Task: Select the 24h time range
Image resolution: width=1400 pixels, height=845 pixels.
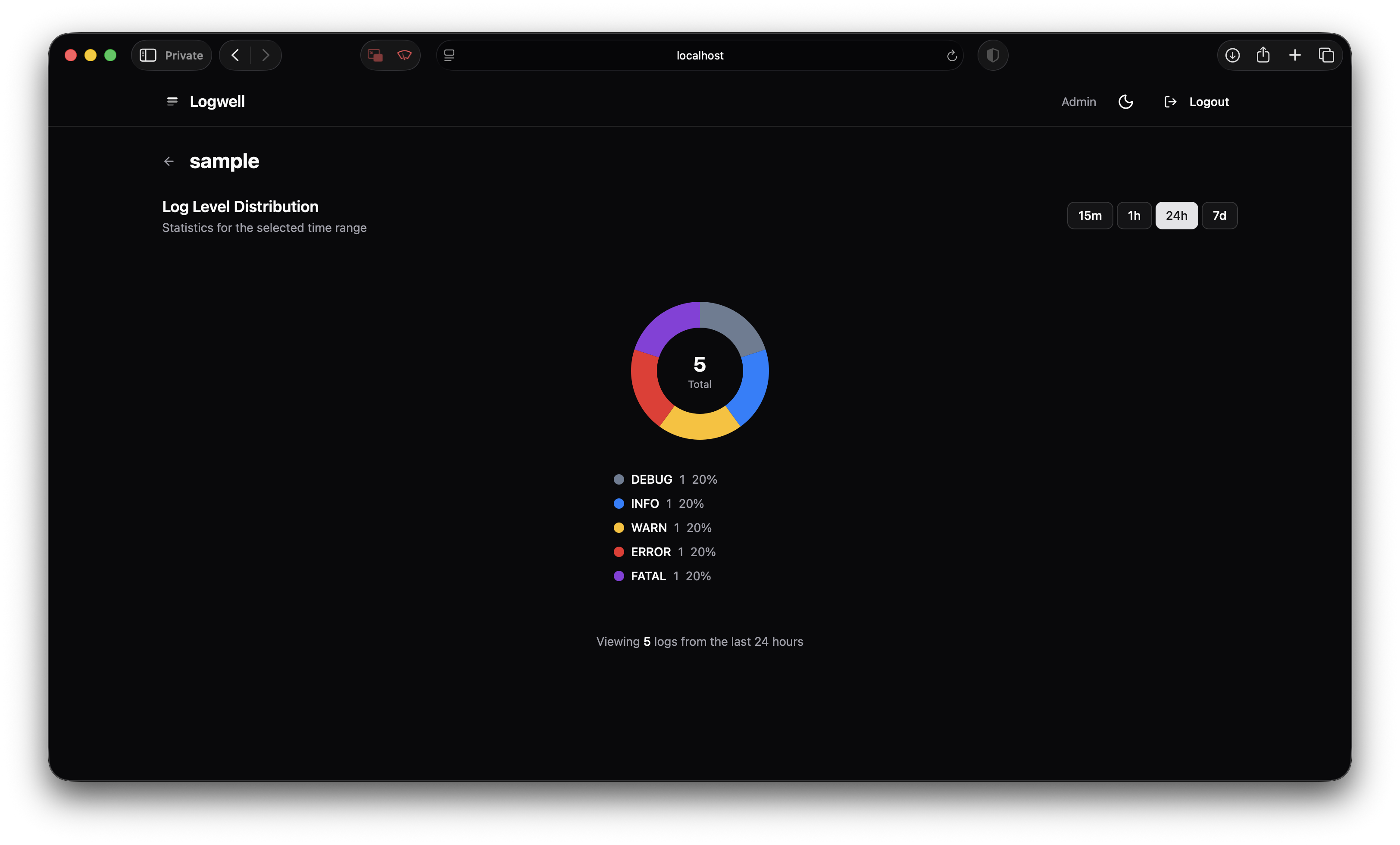Action: [1176, 216]
